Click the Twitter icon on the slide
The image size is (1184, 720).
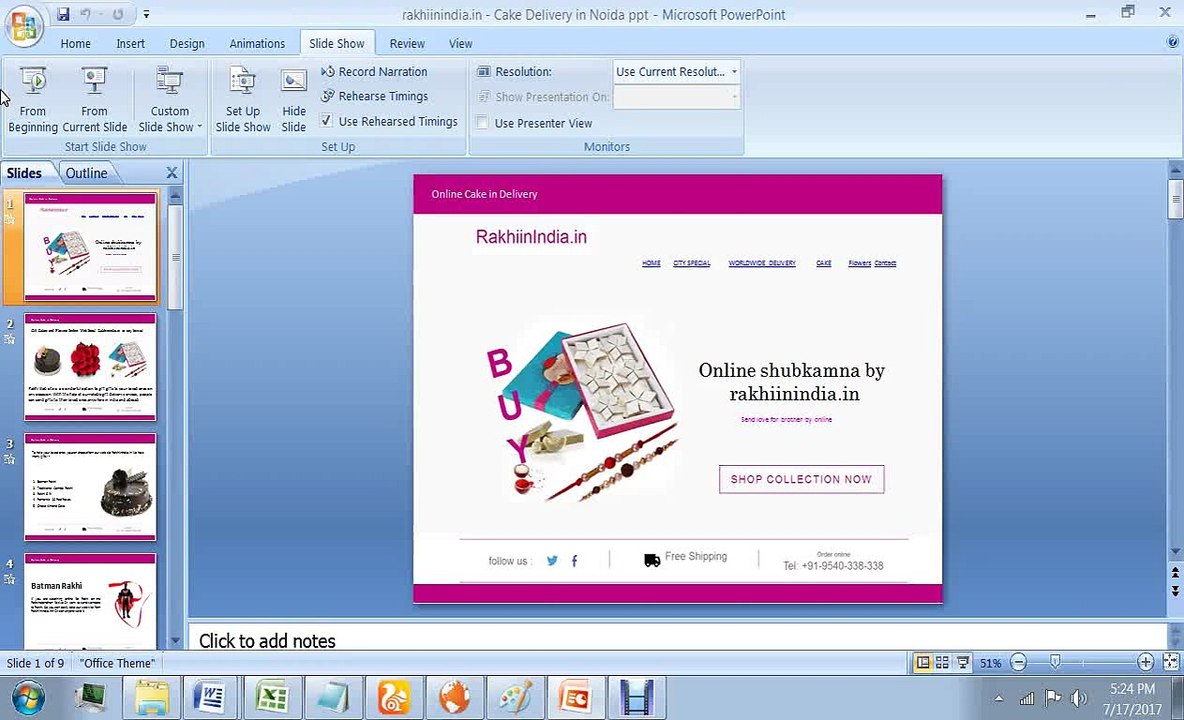coord(552,561)
